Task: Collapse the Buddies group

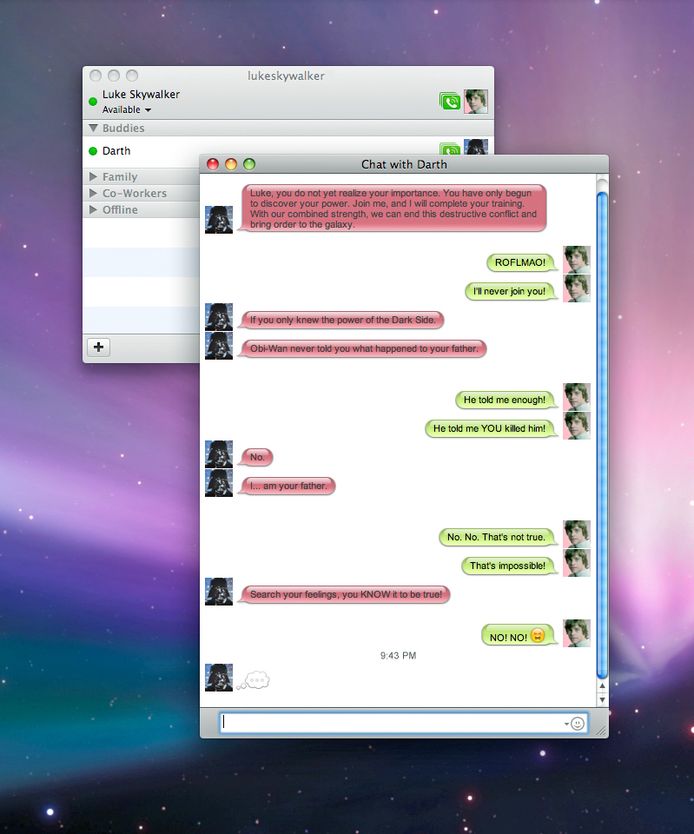Action: (x=94, y=128)
